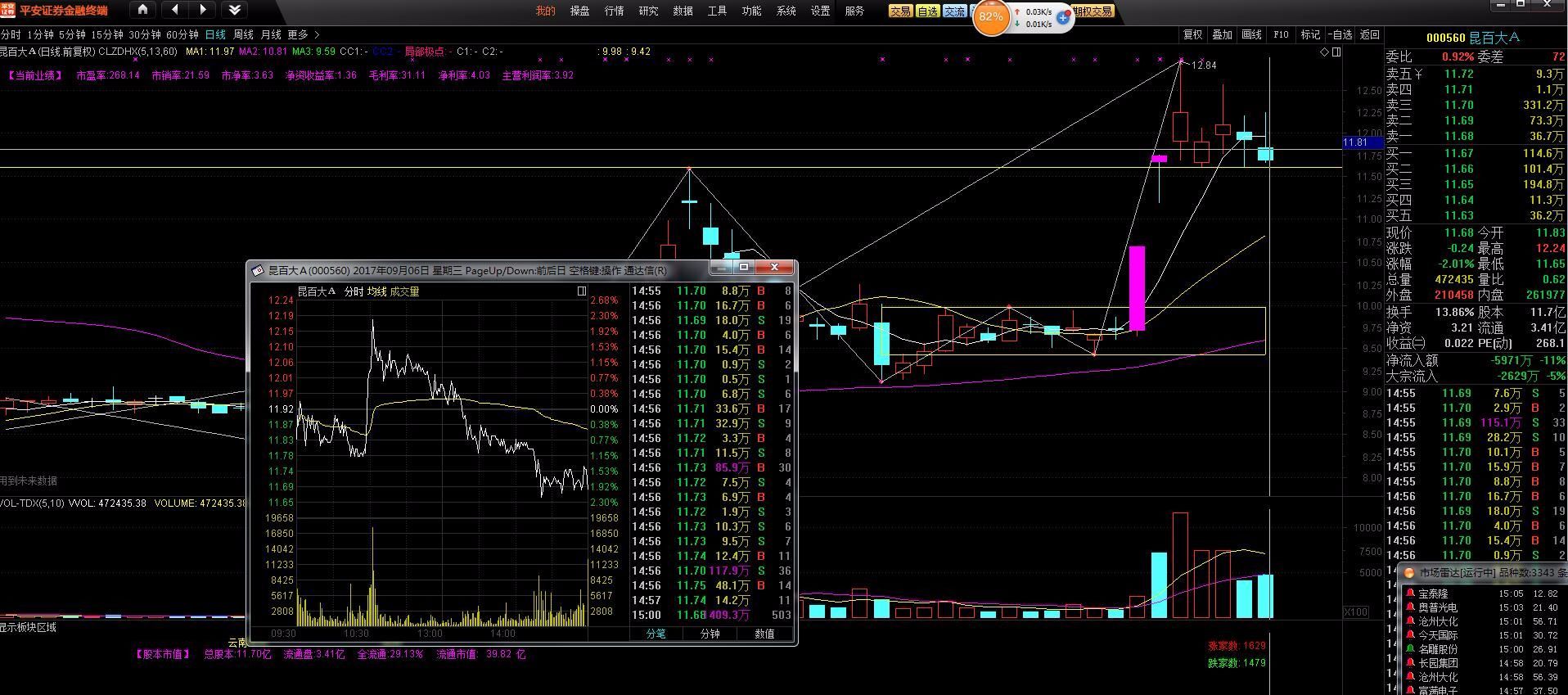Open the 研究 menu
Screen dimensions: 1568x695
[x=648, y=11]
